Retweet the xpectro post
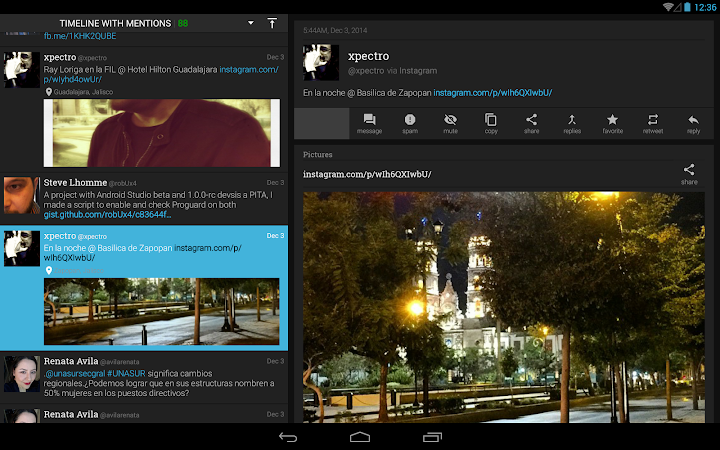Viewport: 720px width, 450px height. point(653,123)
